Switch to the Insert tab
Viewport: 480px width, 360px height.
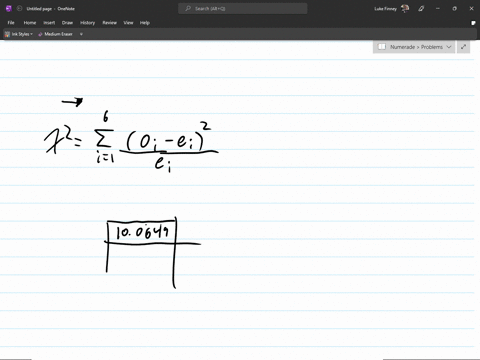[x=49, y=23]
